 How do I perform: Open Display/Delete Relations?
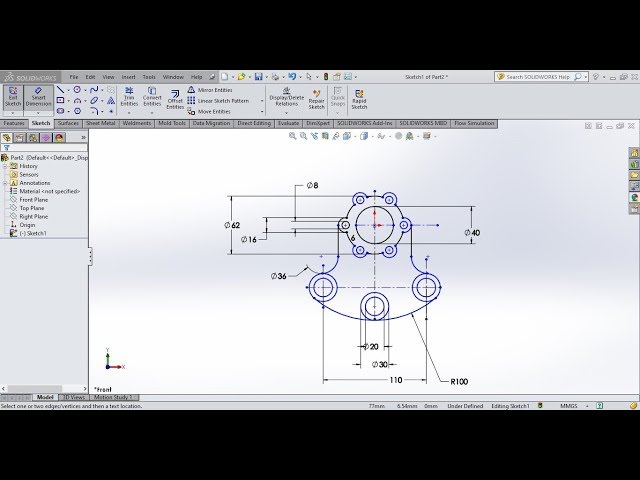pos(287,97)
